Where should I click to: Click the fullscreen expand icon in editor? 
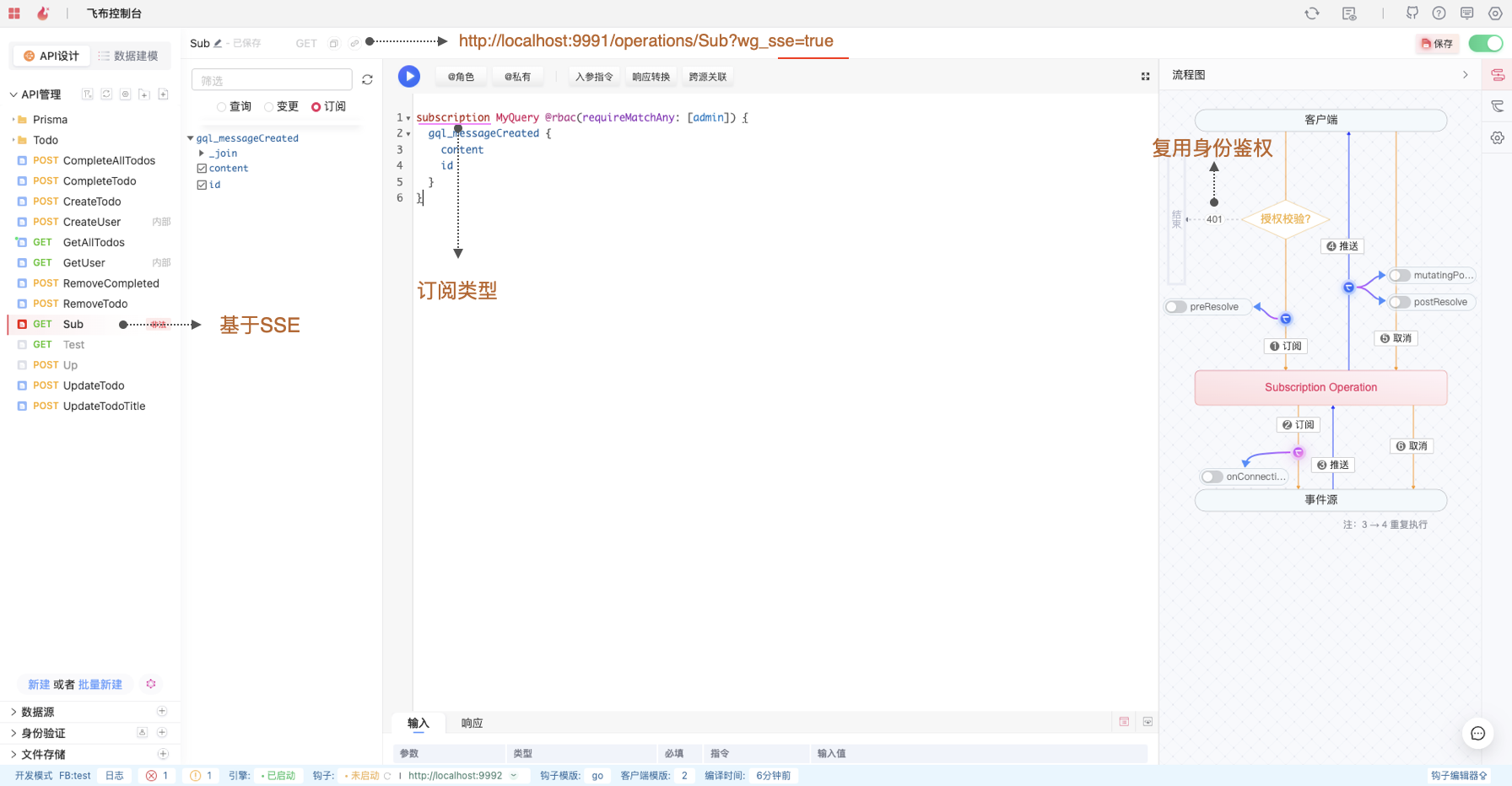click(1145, 77)
